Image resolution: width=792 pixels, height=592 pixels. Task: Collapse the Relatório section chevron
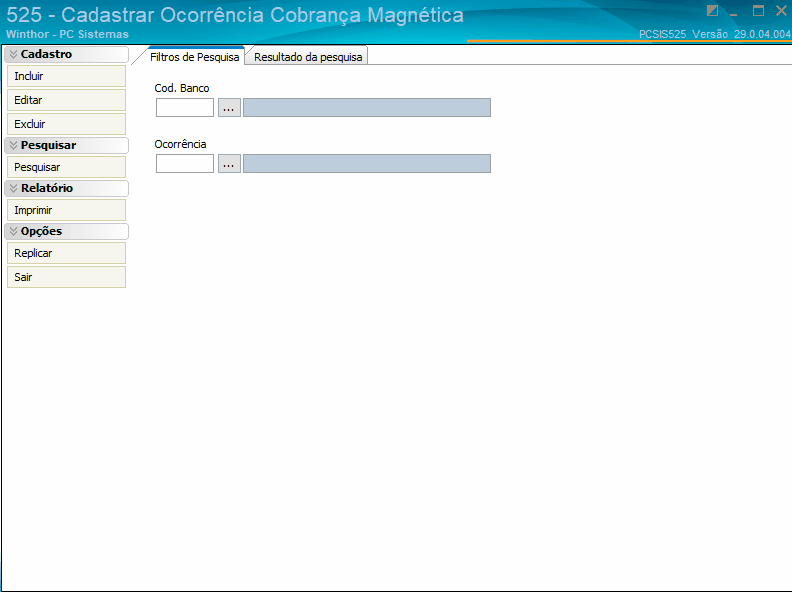point(14,188)
